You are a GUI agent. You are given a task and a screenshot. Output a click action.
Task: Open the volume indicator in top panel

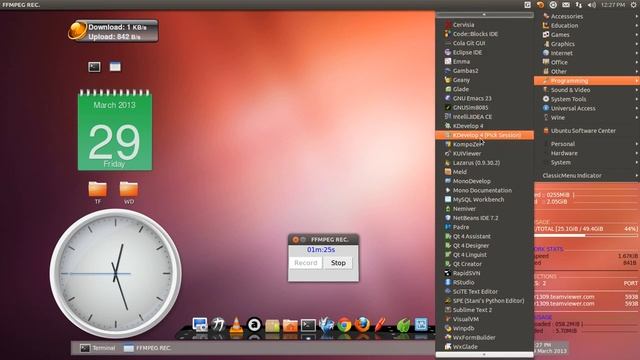coord(591,5)
